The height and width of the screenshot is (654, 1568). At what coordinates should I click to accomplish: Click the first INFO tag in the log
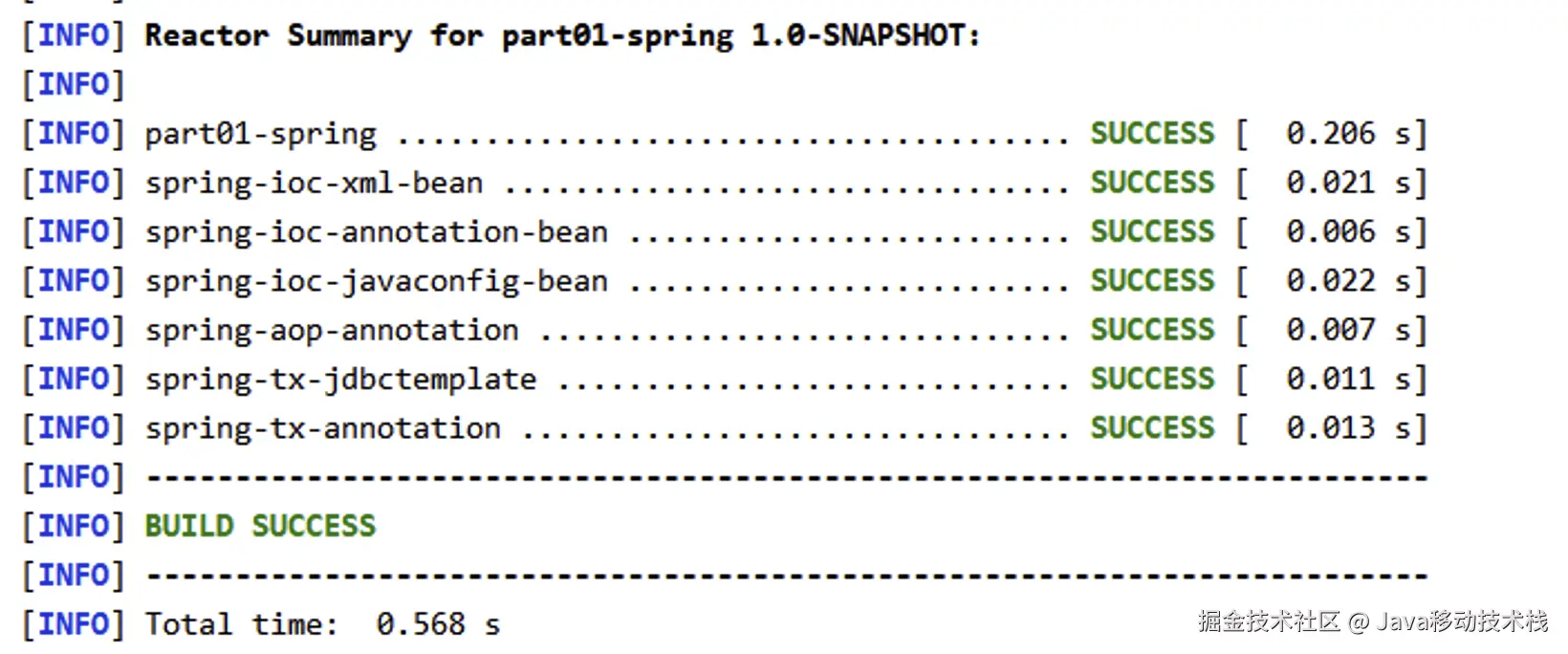tap(74, 35)
